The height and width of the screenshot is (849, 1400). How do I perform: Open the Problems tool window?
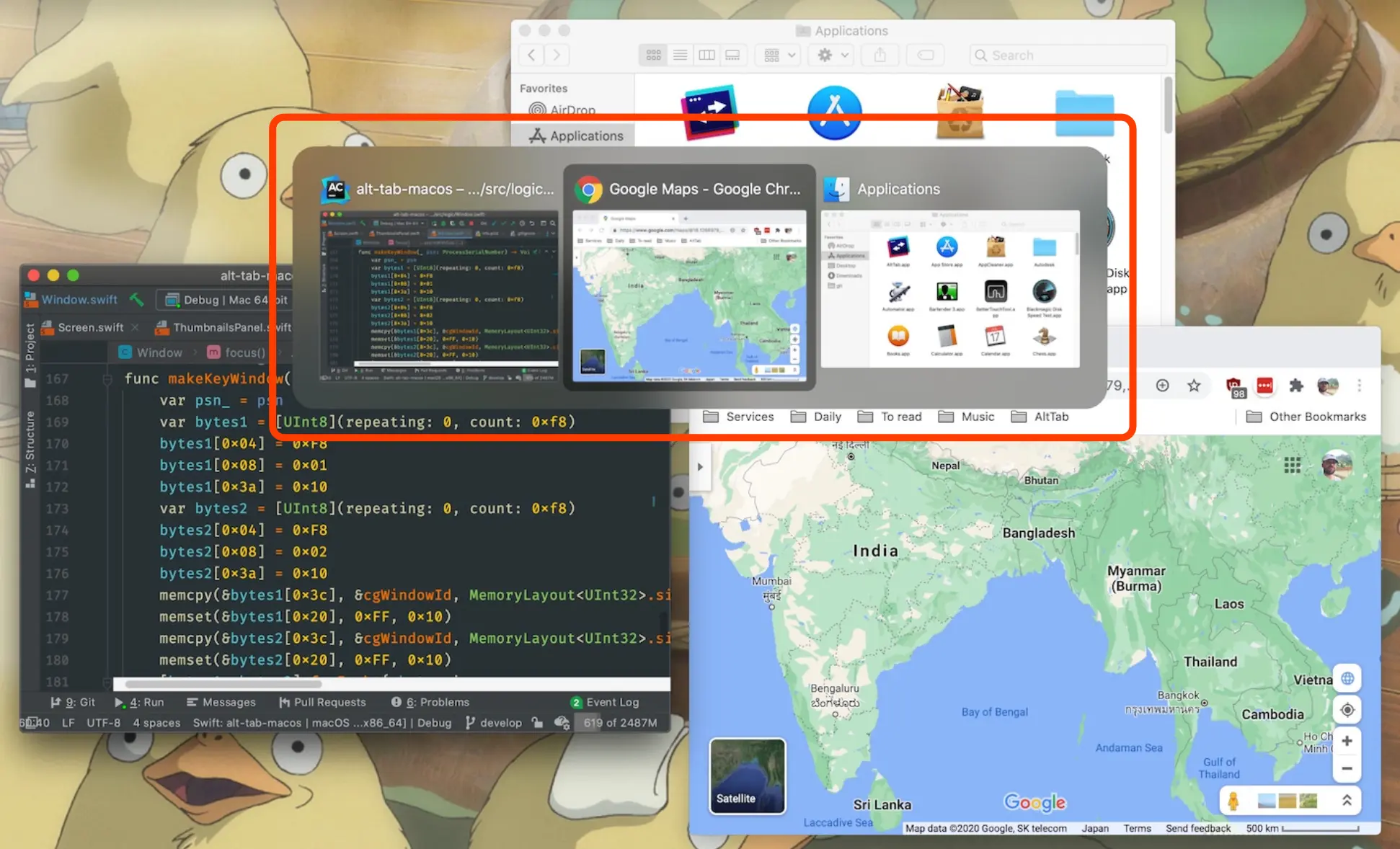[x=430, y=702]
